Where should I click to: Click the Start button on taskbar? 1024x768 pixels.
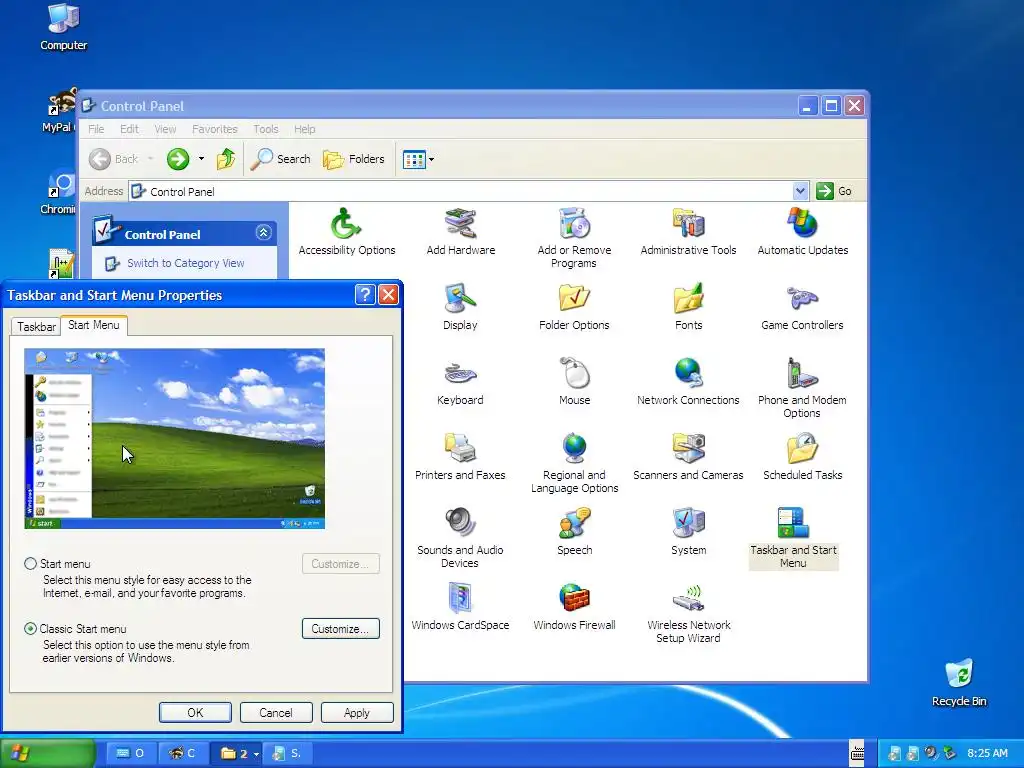coord(48,754)
